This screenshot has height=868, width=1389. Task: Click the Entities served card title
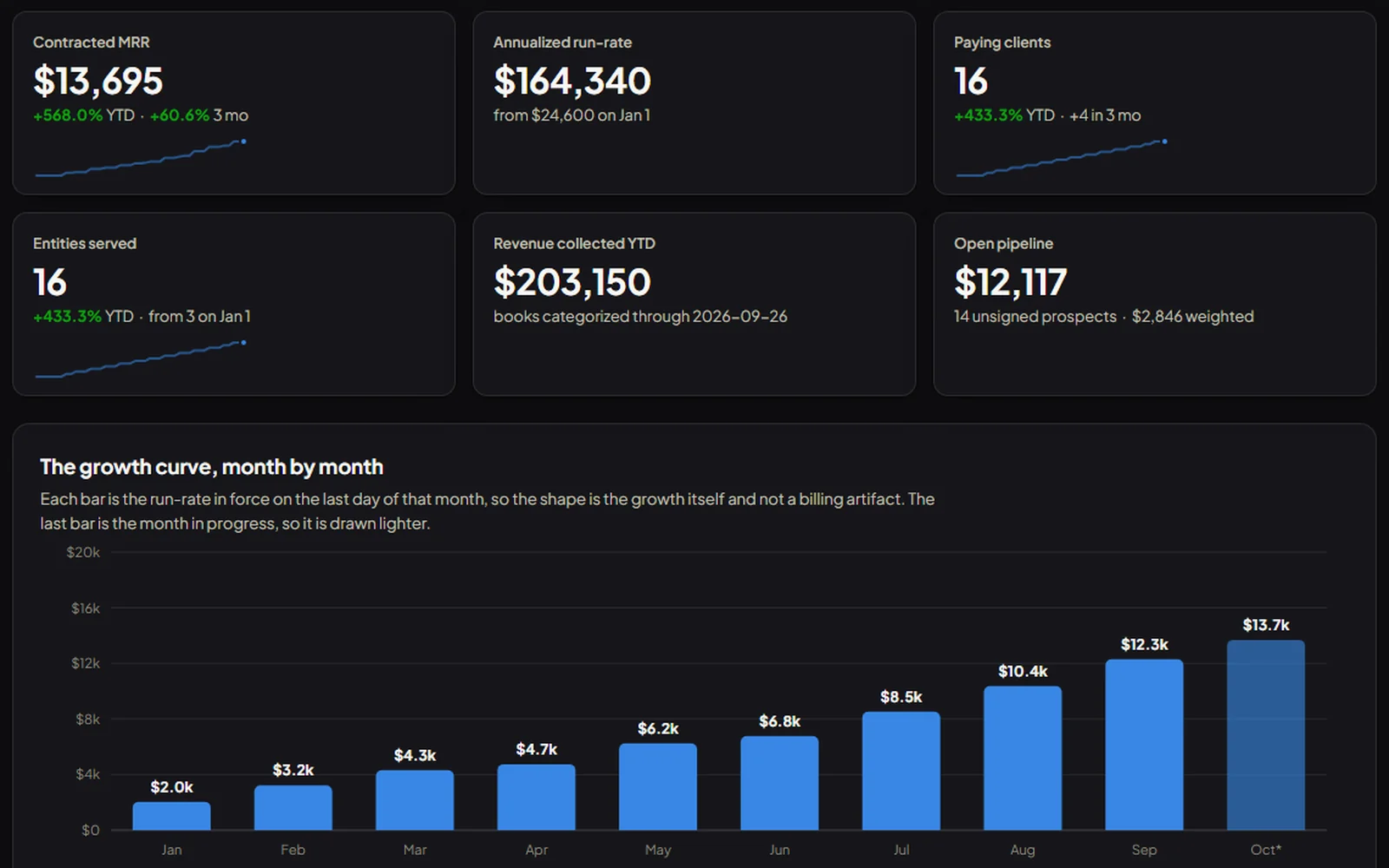pos(84,244)
